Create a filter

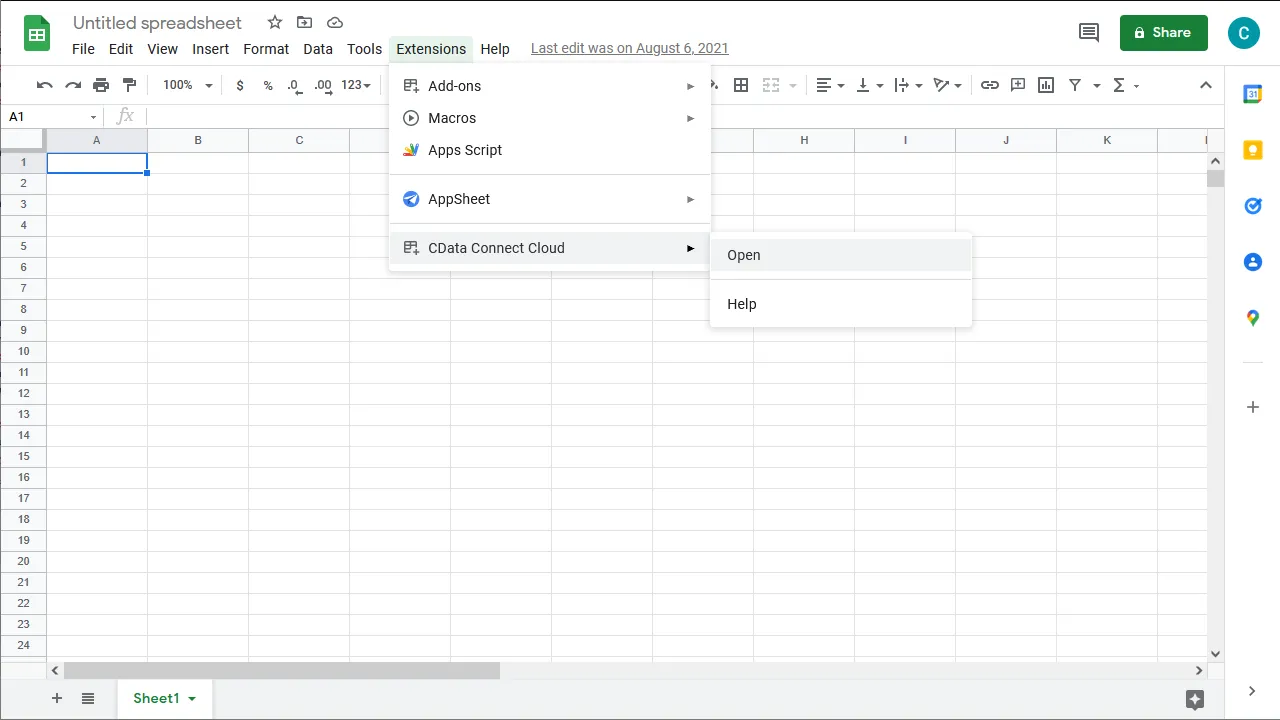tap(1075, 85)
